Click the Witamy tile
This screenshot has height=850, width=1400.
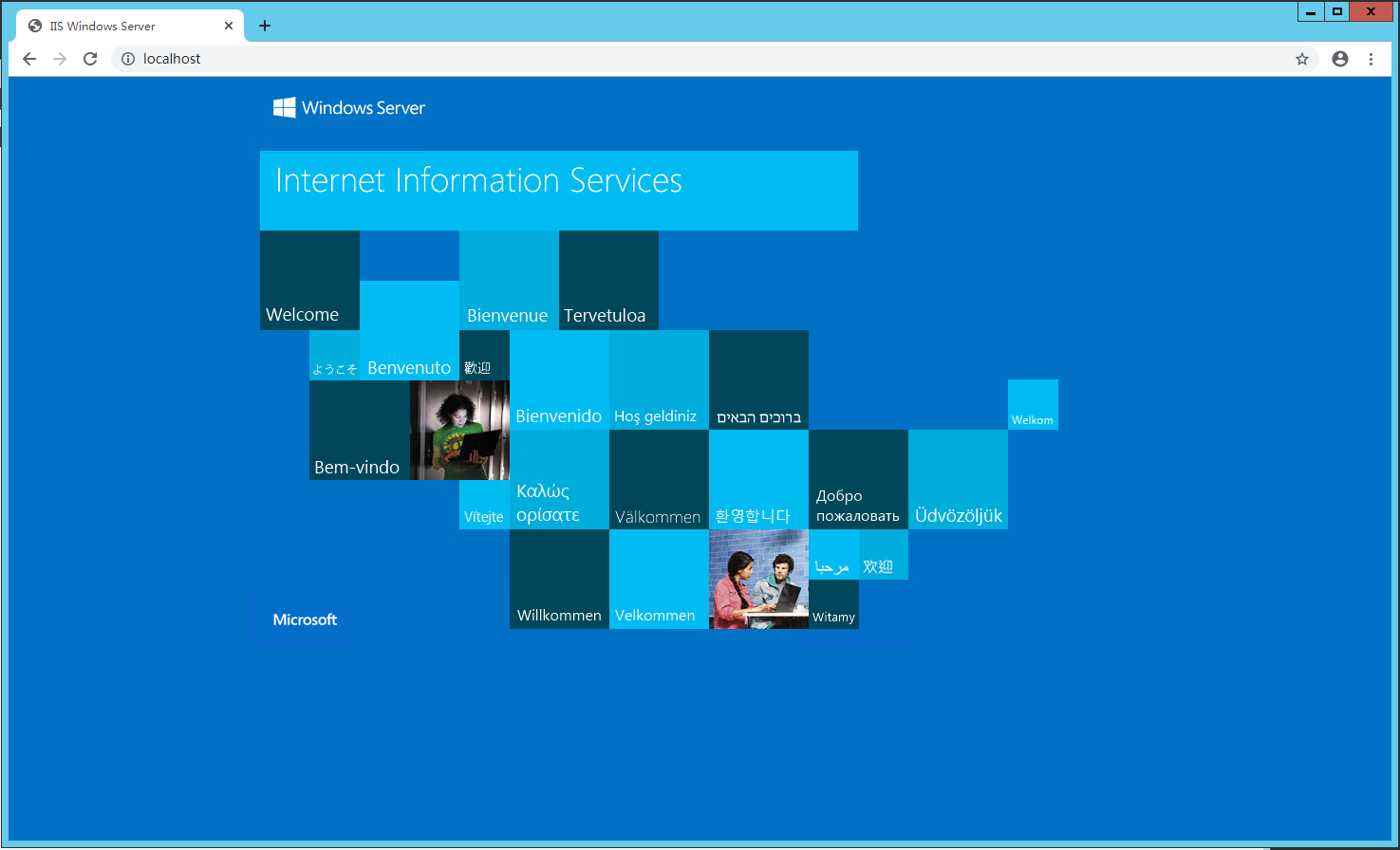(833, 604)
